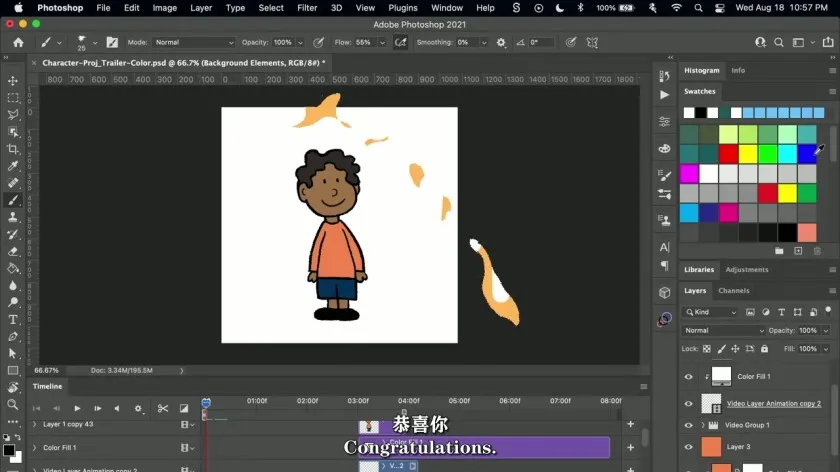This screenshot has height=472, width=840.
Task: Hide the Layer 3 layer
Action: point(688,447)
